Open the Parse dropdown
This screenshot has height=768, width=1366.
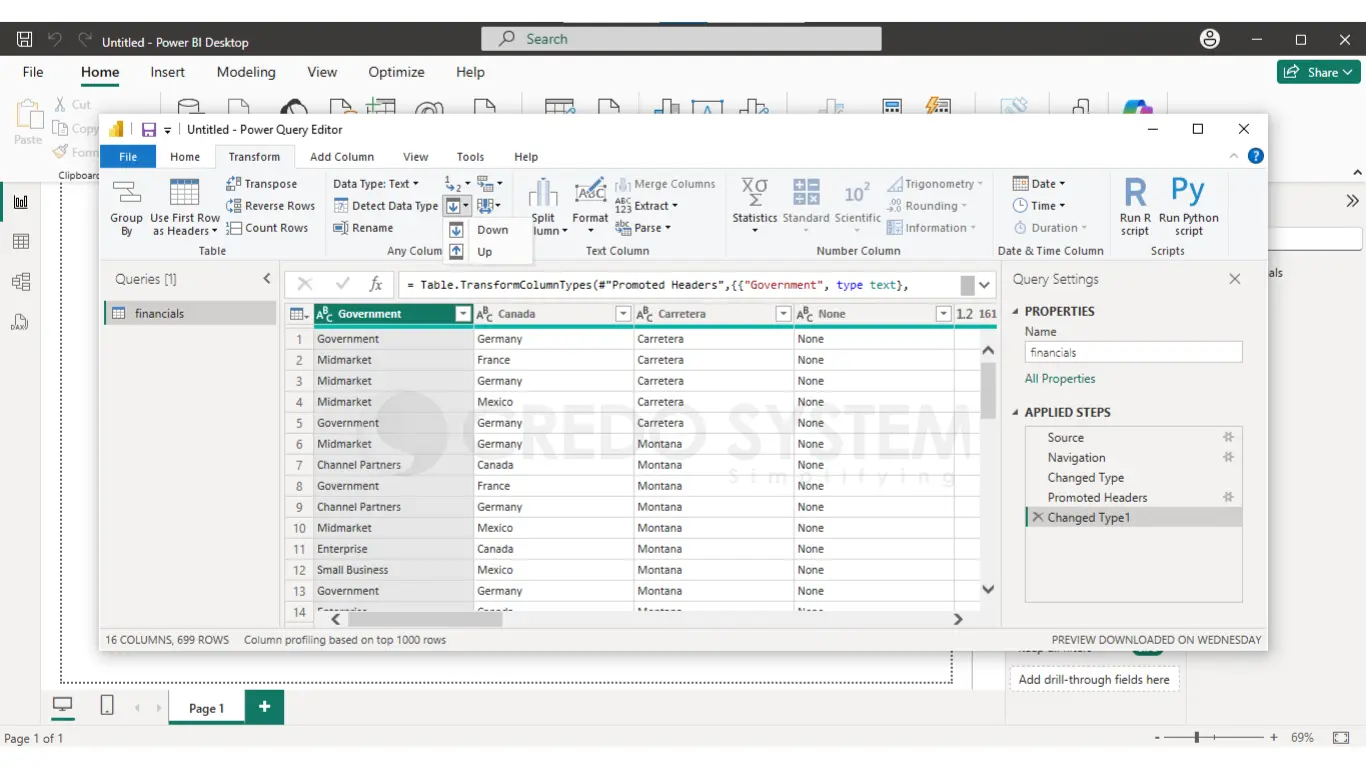click(x=643, y=228)
